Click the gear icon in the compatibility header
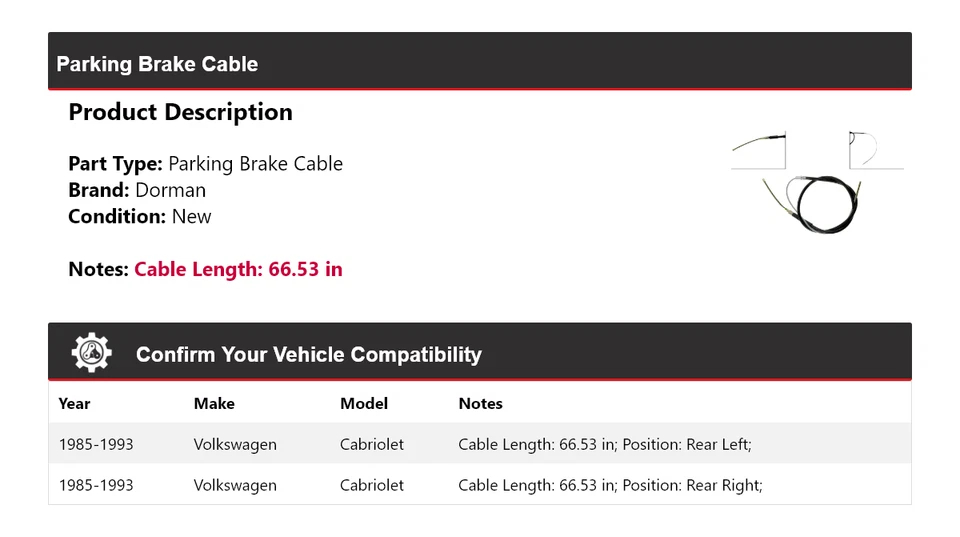 [x=91, y=353]
